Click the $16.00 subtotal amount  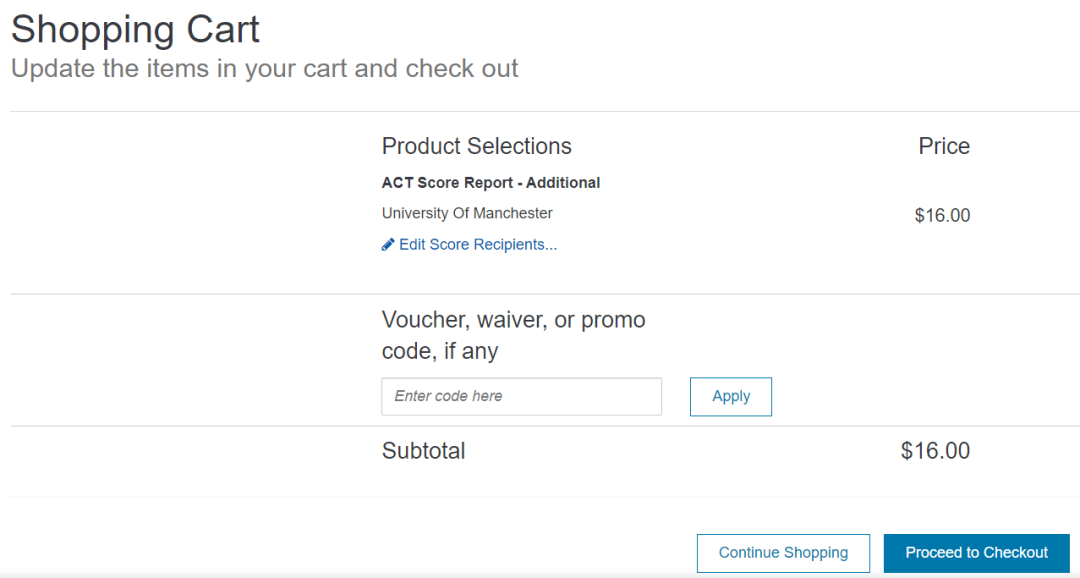click(x=935, y=451)
